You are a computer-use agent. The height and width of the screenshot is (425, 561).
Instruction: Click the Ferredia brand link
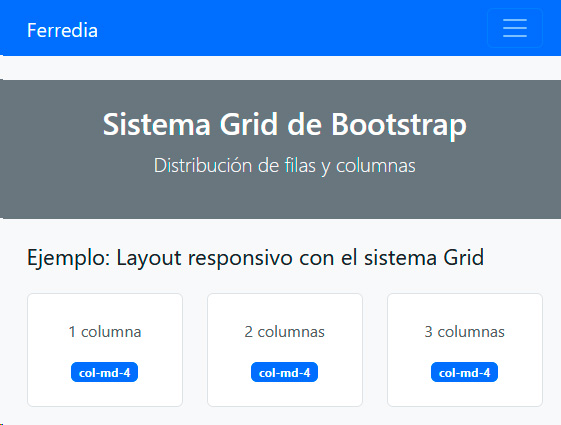62,30
